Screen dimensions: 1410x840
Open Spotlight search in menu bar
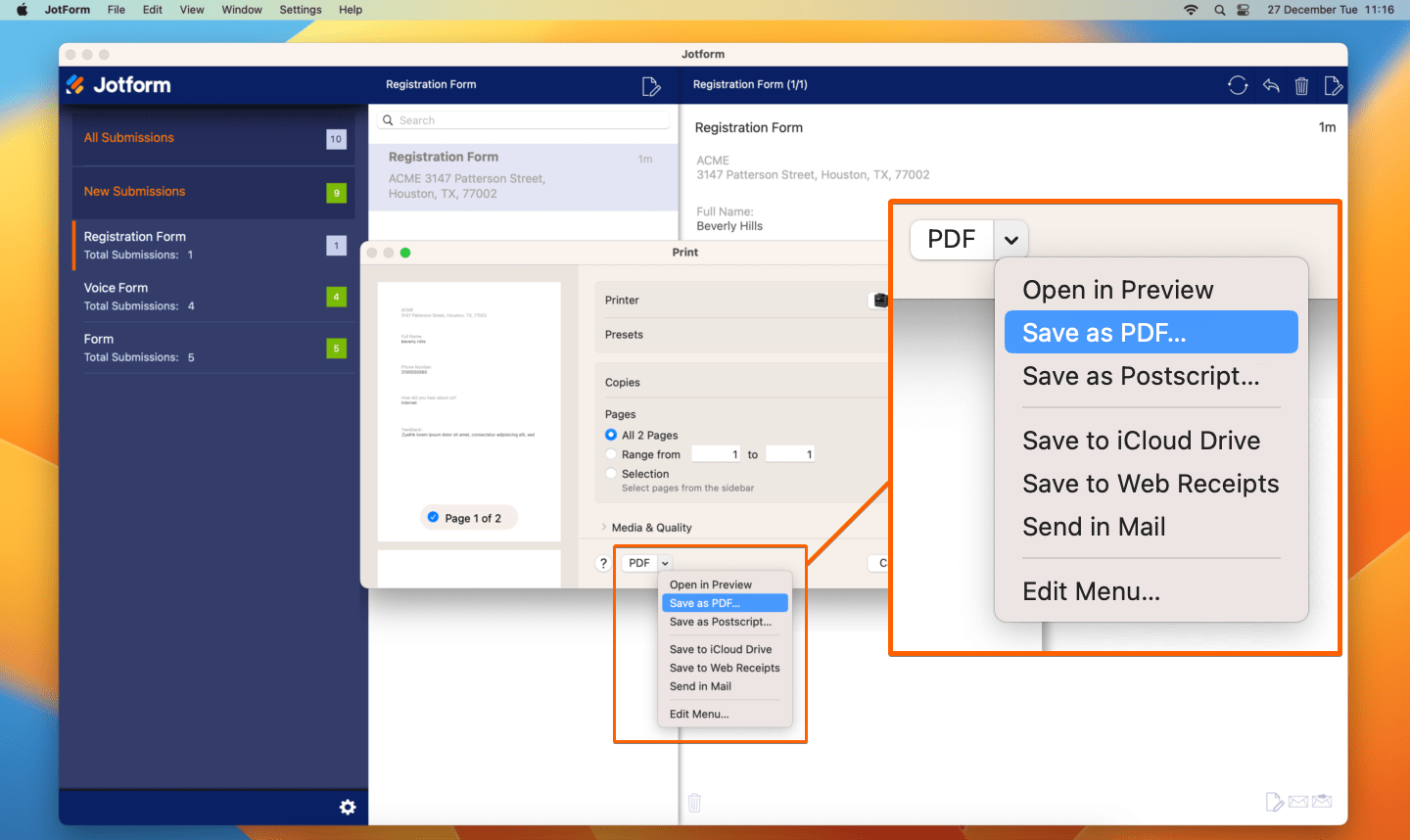(x=1219, y=10)
